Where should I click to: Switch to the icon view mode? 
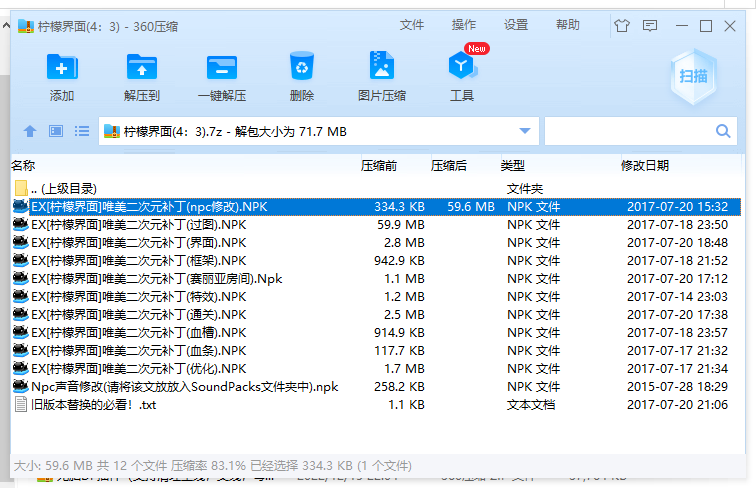(56, 131)
